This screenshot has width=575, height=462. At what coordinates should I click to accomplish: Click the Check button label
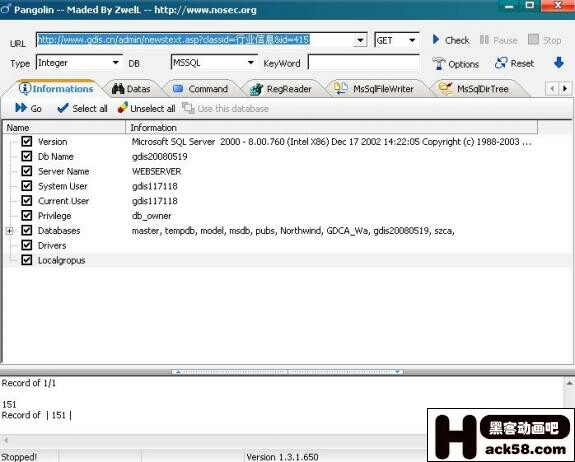(x=457, y=40)
